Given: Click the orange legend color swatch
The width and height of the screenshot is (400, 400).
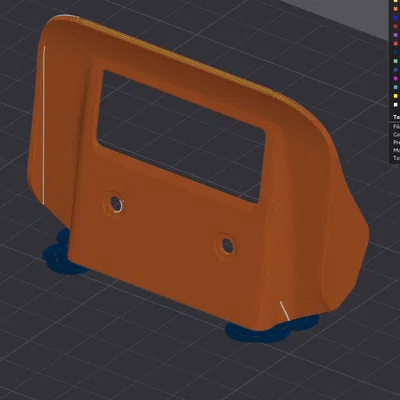Looking at the screenshot, I should click(396, 9).
